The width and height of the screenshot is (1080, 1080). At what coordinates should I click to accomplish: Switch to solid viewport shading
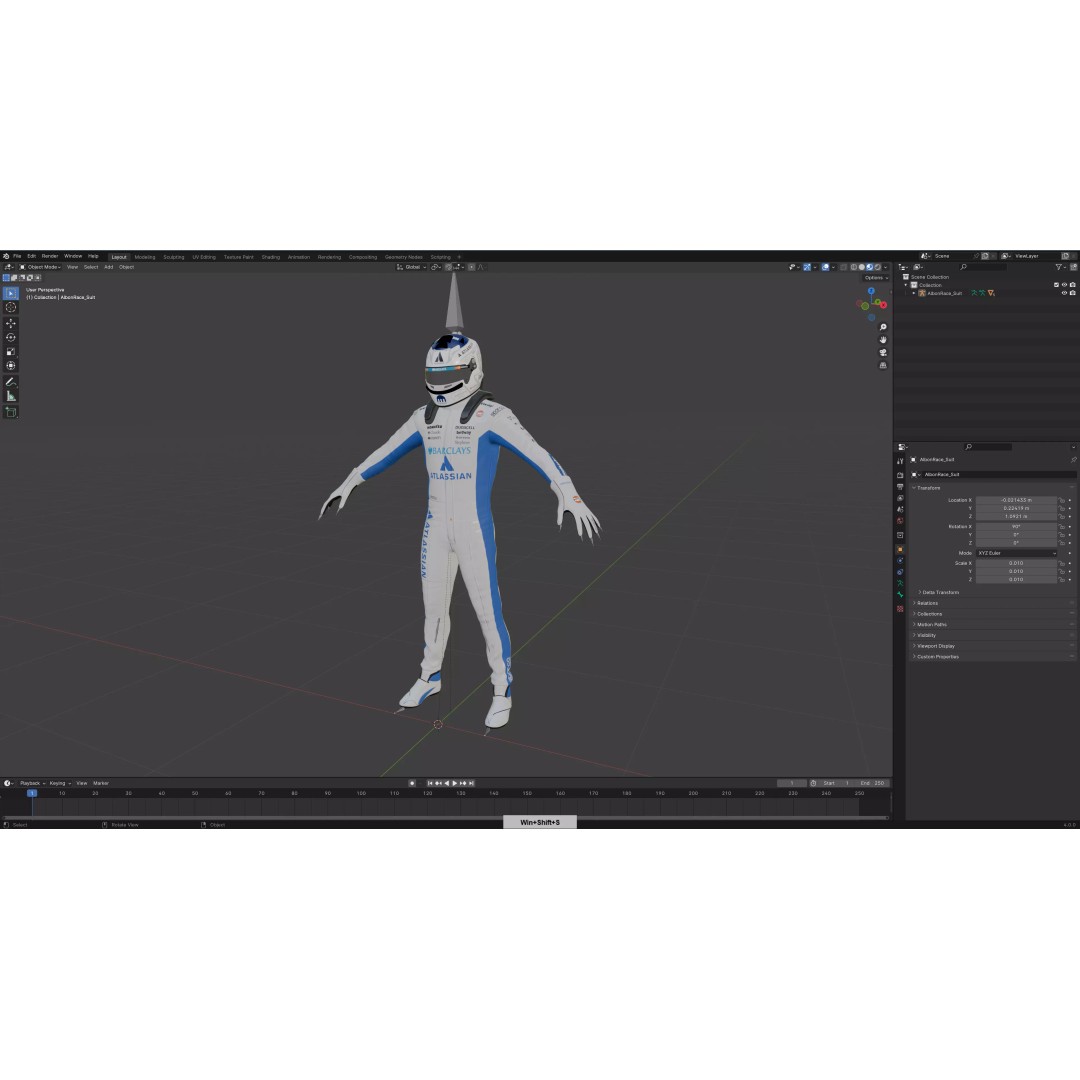pyautogui.click(x=862, y=267)
